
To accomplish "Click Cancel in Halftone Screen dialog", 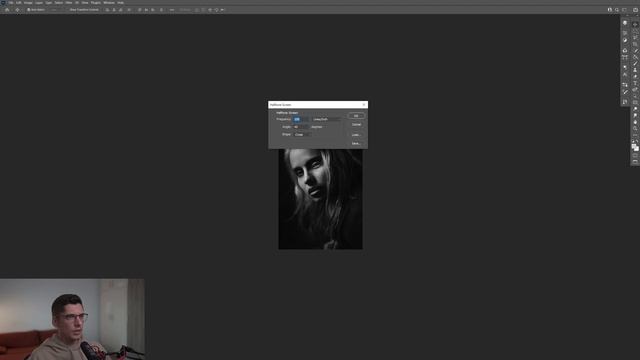I will coord(356,124).
